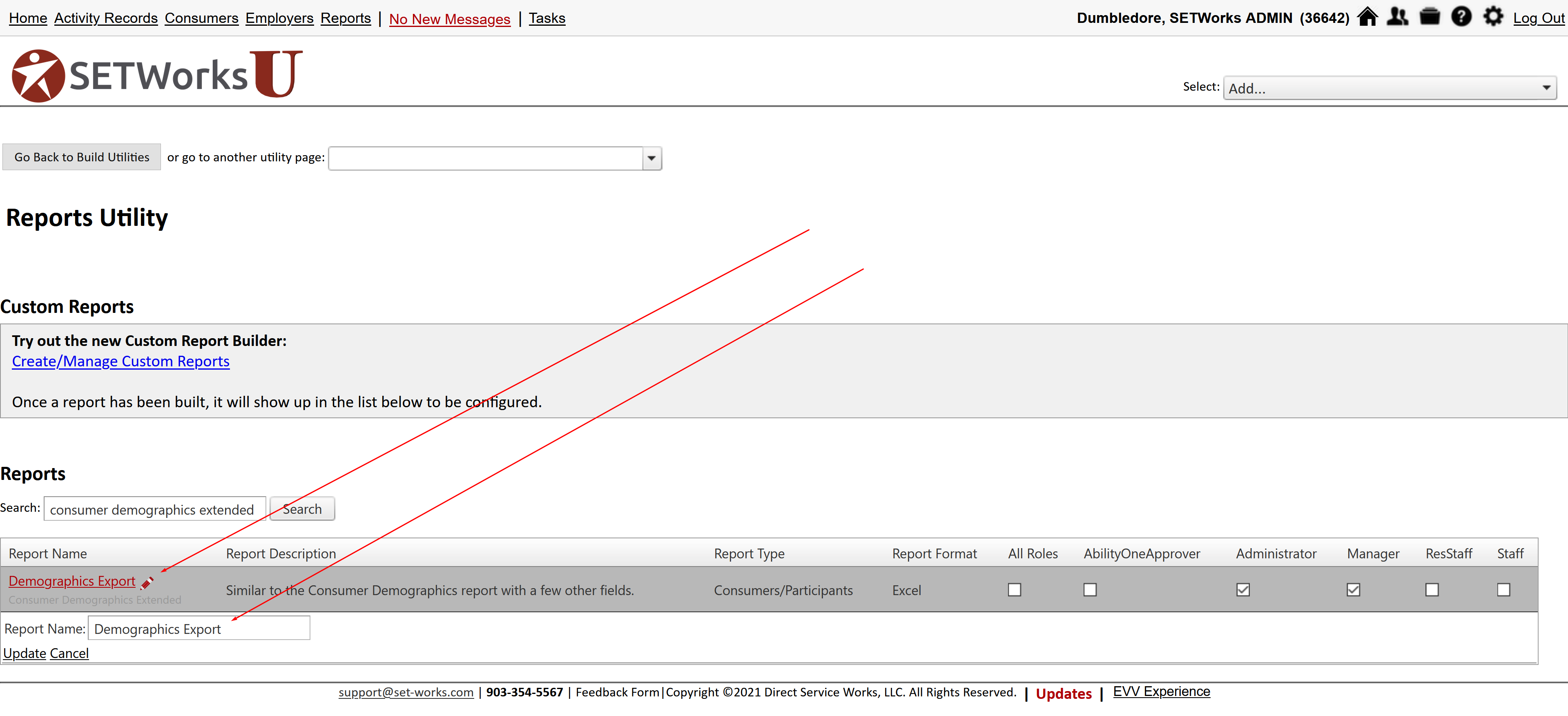The height and width of the screenshot is (716, 1568).
Task: Uncheck the Manager role checkbox
Action: coord(1353,589)
